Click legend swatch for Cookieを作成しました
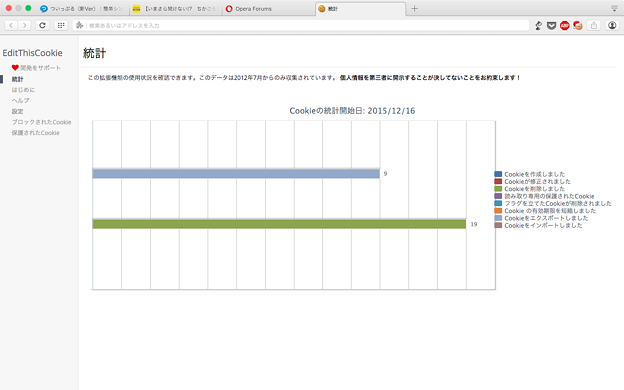This screenshot has width=624, height=390. pyautogui.click(x=498, y=174)
